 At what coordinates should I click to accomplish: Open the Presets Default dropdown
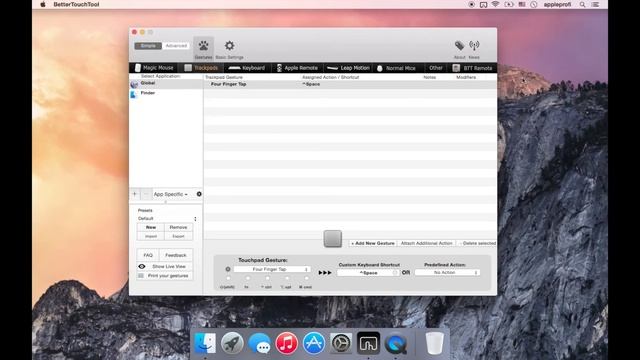167,219
